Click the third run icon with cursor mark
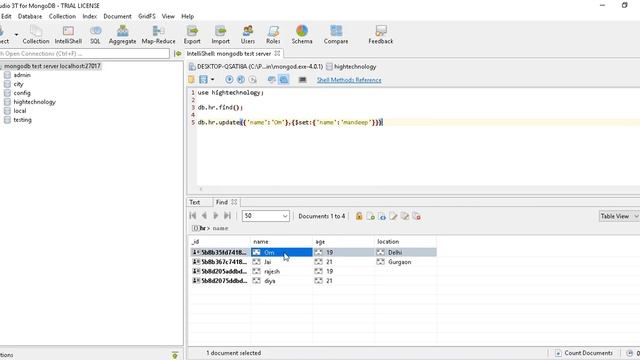Viewport: 640px width, 360px height. [x=253, y=80]
